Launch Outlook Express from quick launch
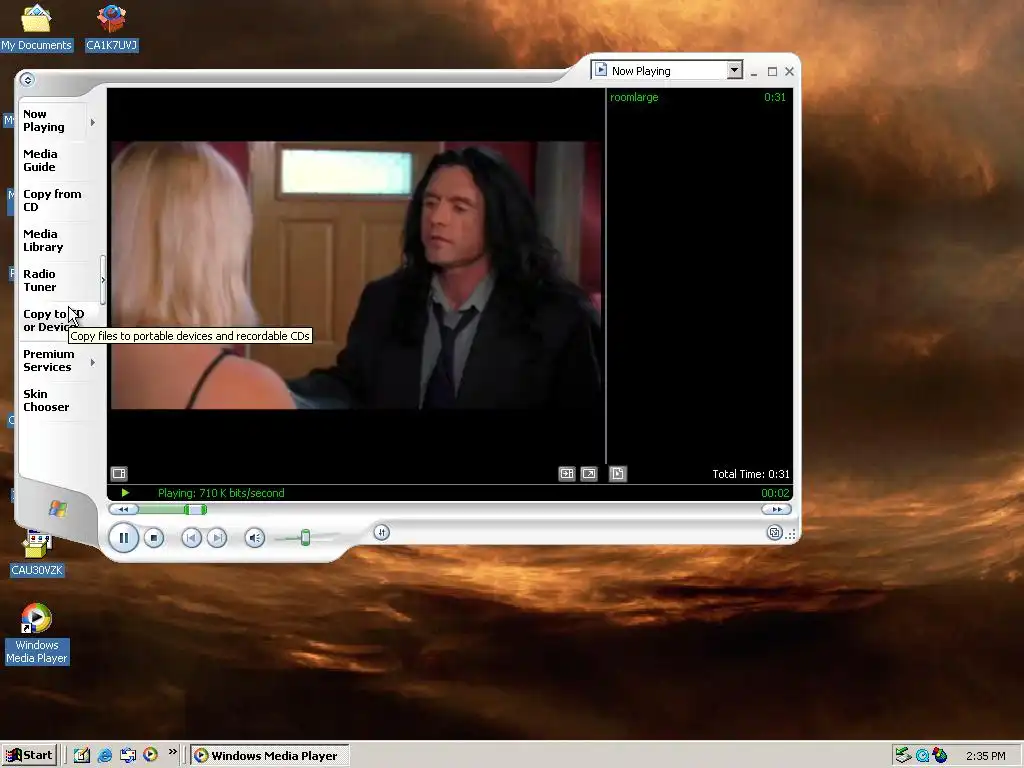1024x768 pixels. tap(127, 756)
